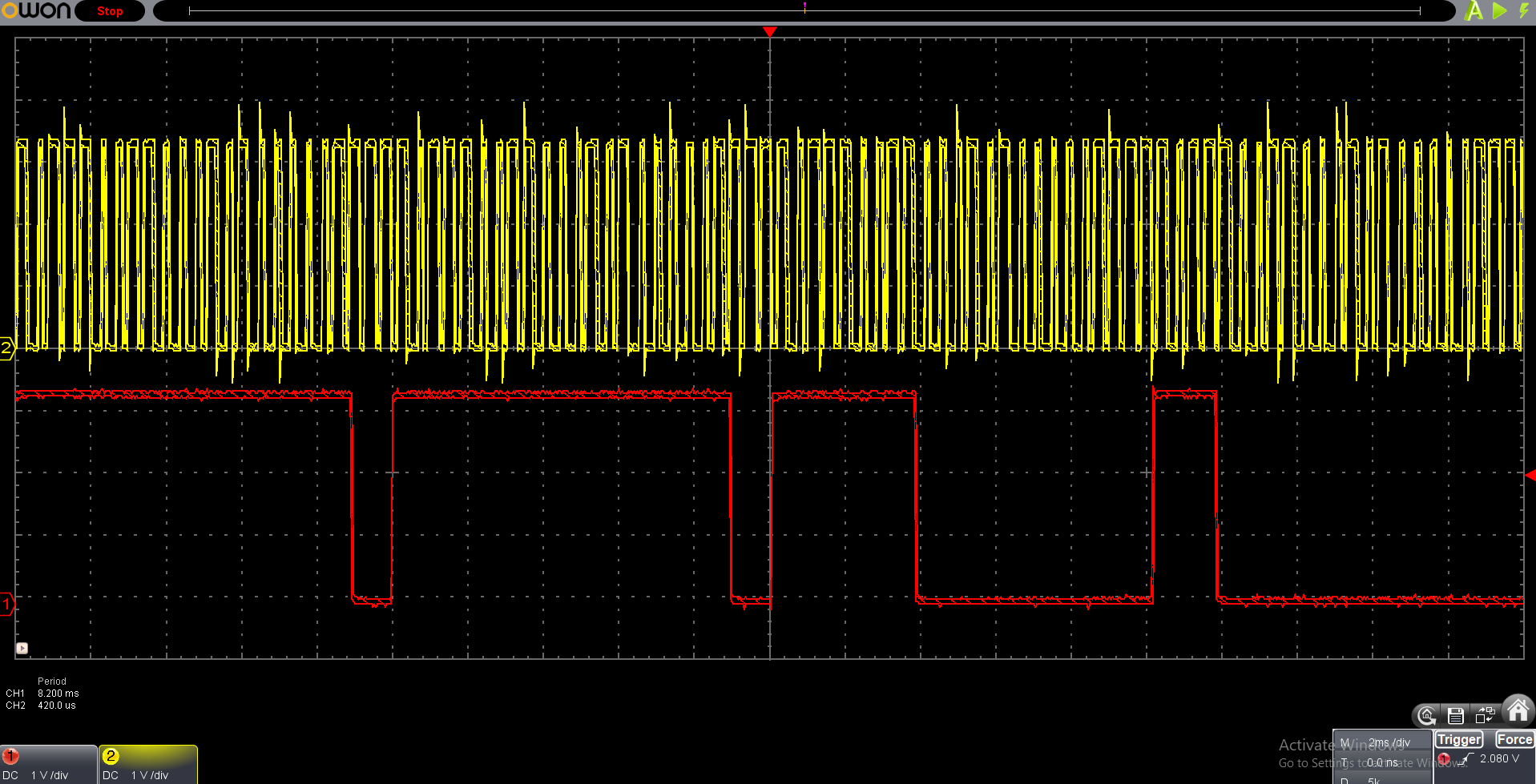
Task: Click the red trigger position marker above the grid
Action: pos(770,32)
